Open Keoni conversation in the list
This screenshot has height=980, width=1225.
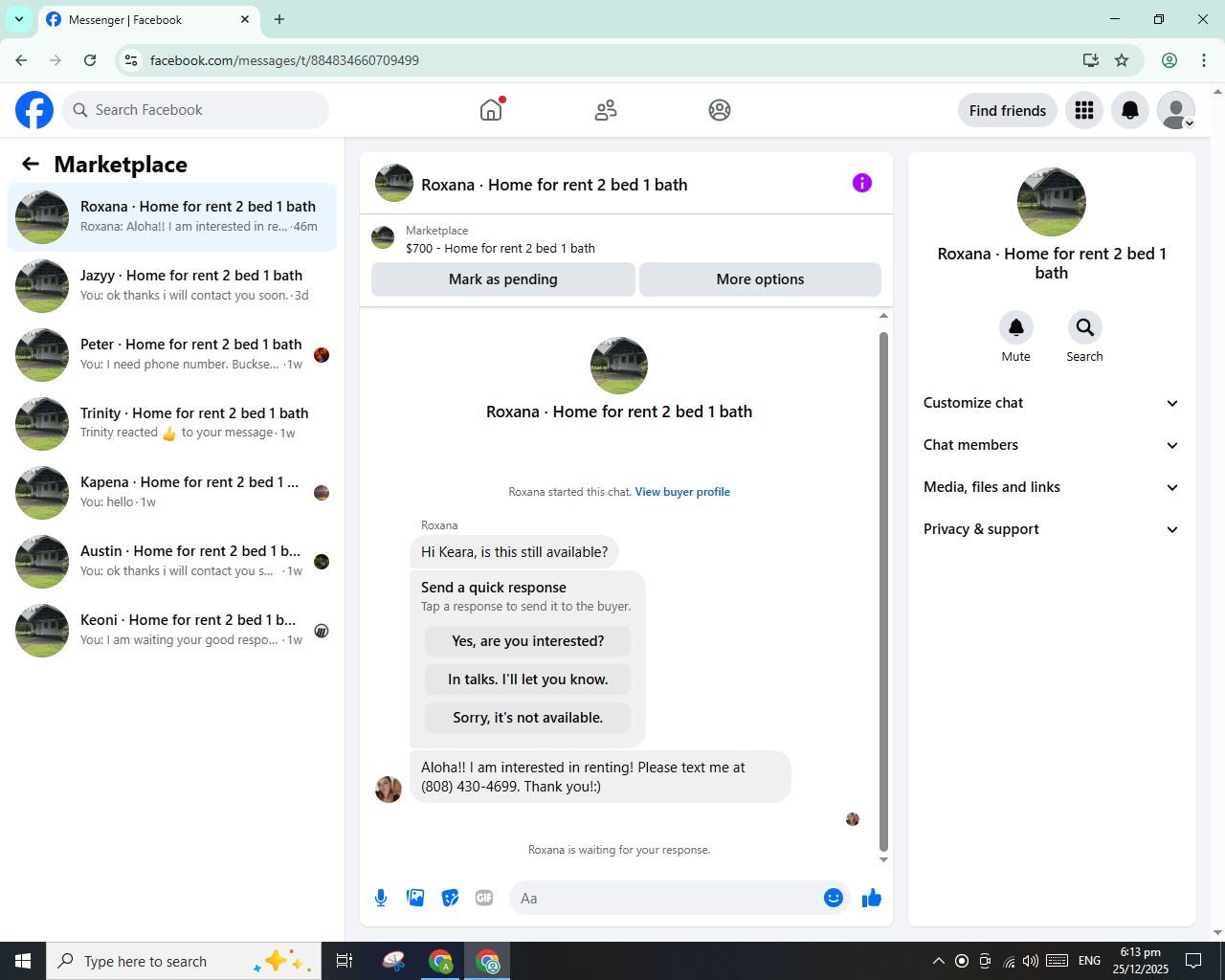click(172, 631)
